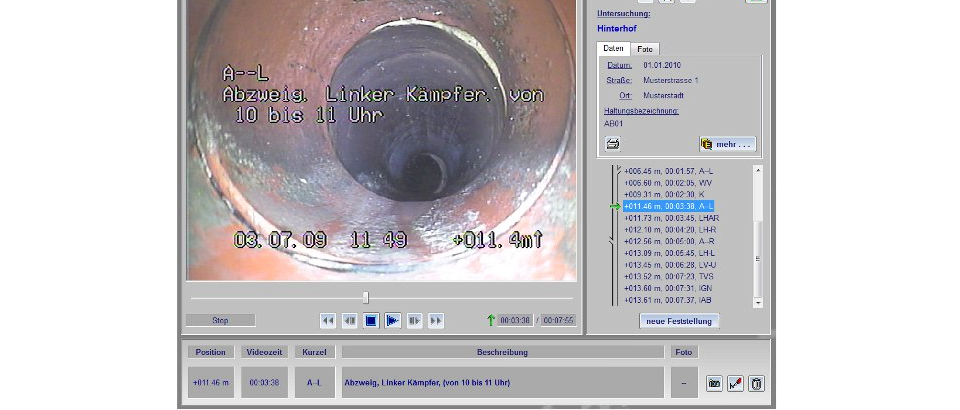Click the 'neue Feststellung' button
Viewport: 960px width, 410px height.
pyautogui.click(x=679, y=321)
